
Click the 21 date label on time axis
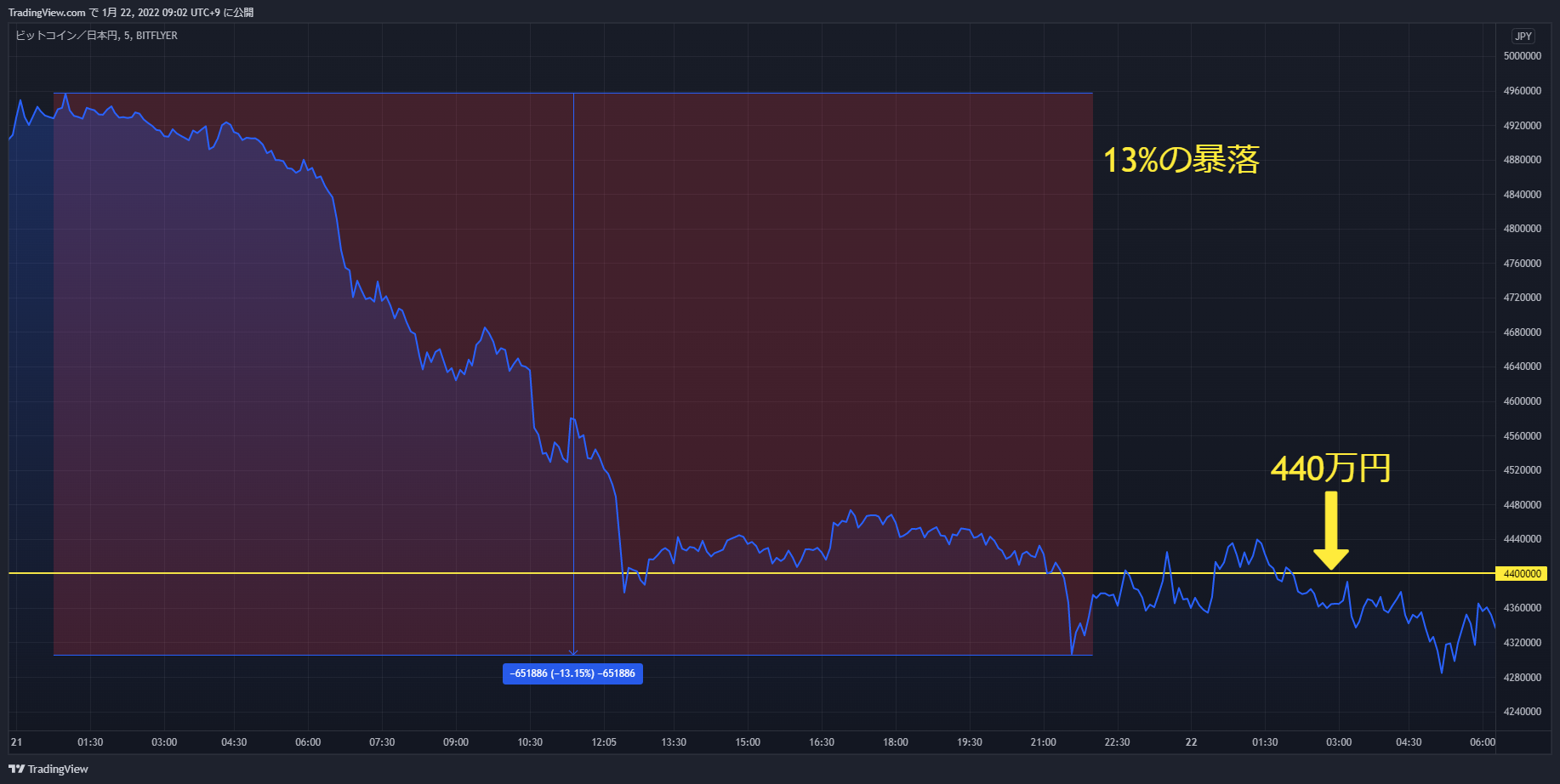[x=17, y=742]
